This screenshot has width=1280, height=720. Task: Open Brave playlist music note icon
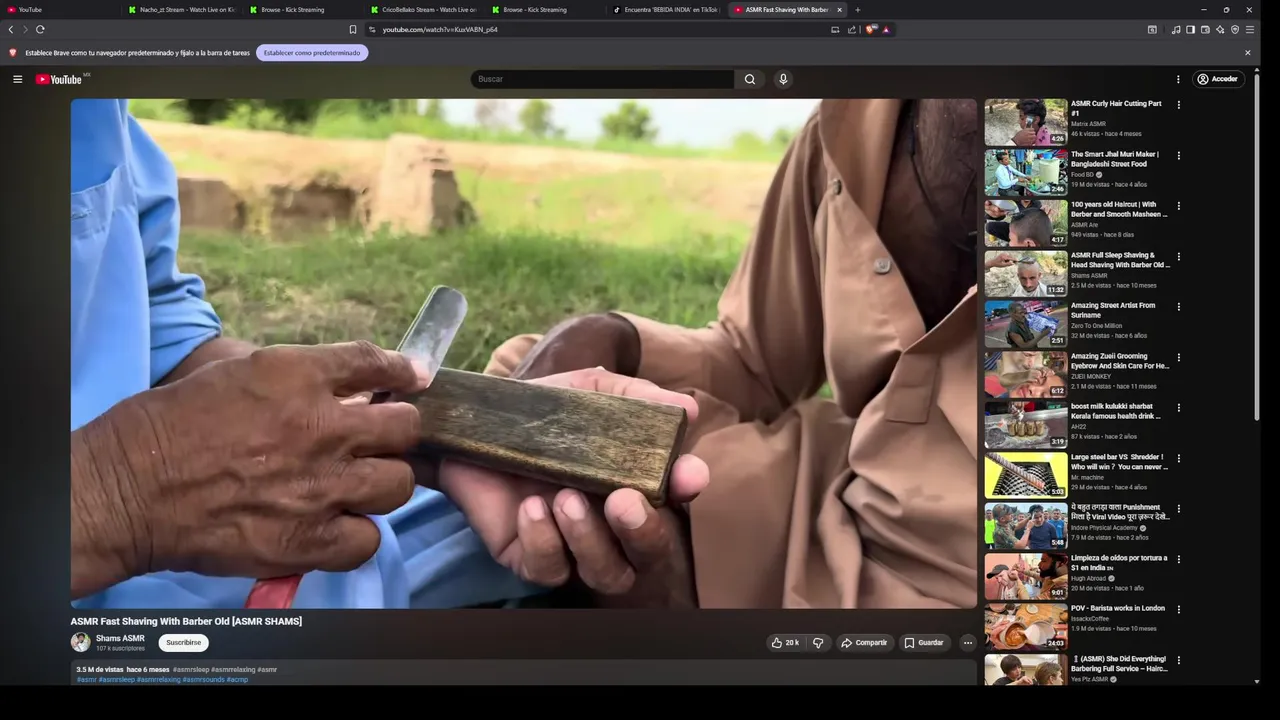(1176, 29)
